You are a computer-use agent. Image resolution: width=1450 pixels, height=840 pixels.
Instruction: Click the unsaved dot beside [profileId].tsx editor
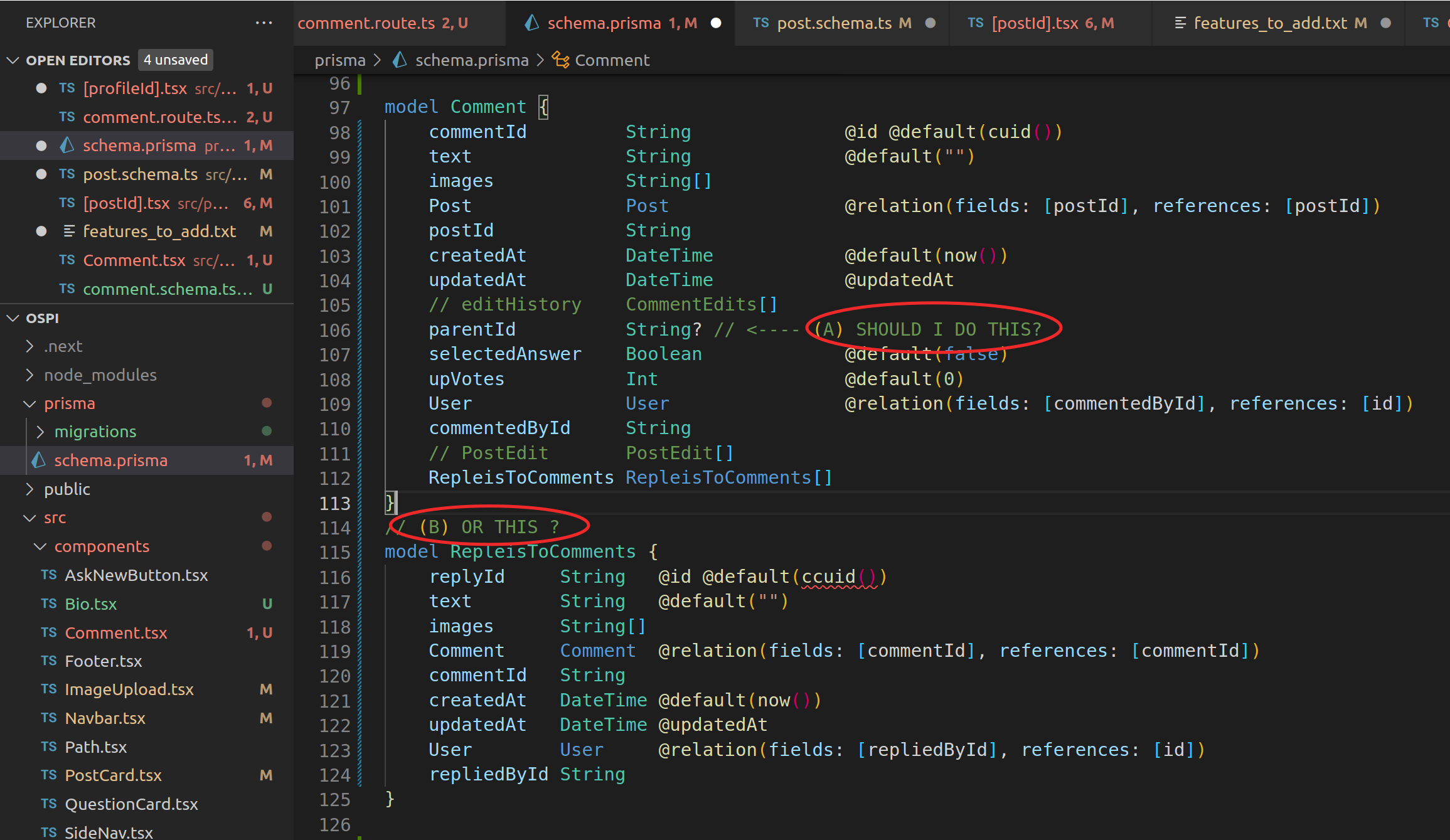(x=41, y=88)
